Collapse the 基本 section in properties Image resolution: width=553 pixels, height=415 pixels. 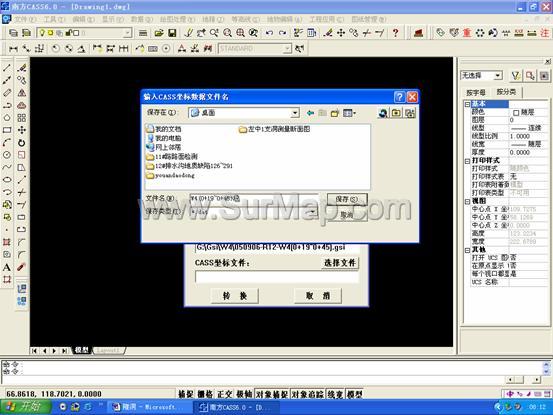467,104
